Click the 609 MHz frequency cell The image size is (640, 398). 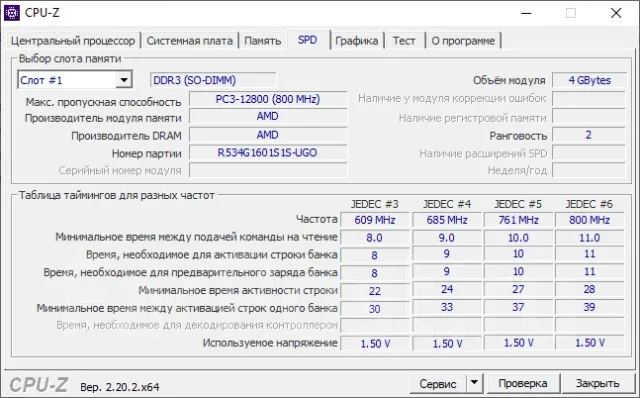[x=375, y=220]
